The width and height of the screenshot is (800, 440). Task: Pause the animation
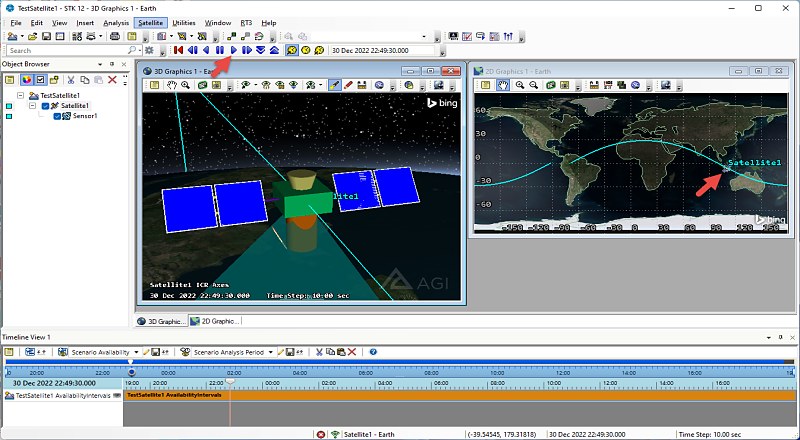(x=220, y=50)
